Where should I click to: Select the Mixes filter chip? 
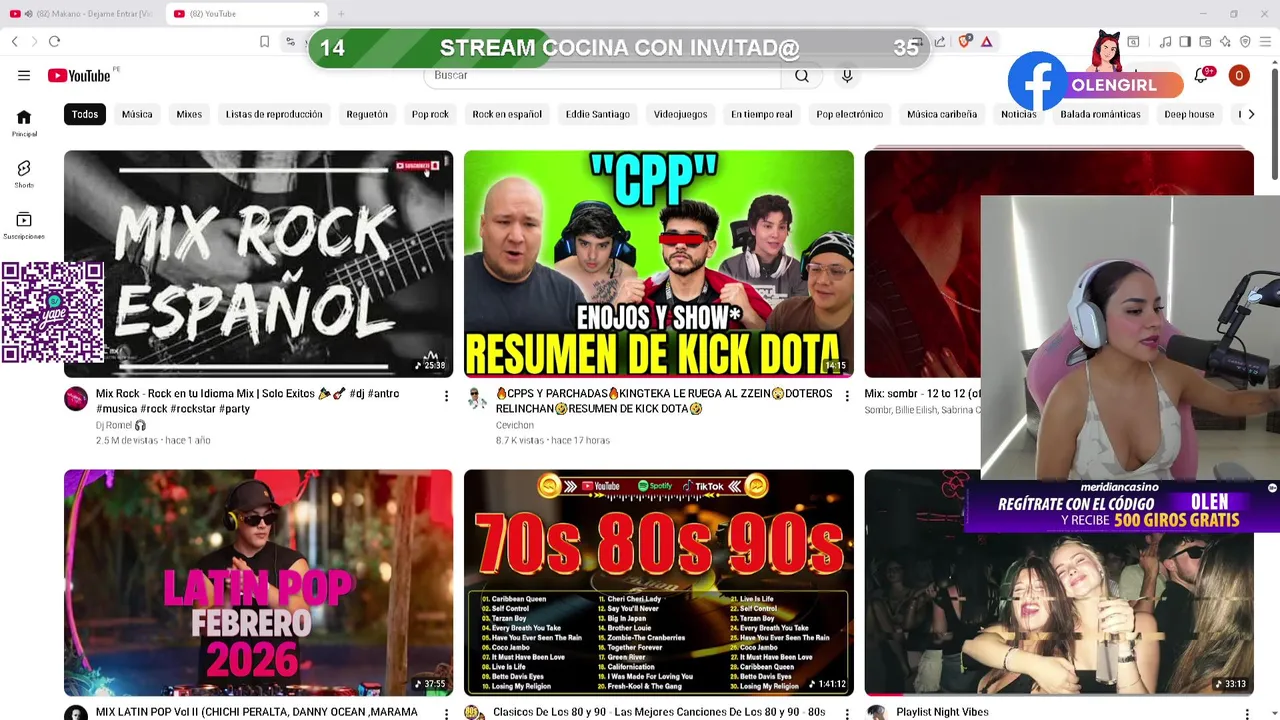[189, 114]
